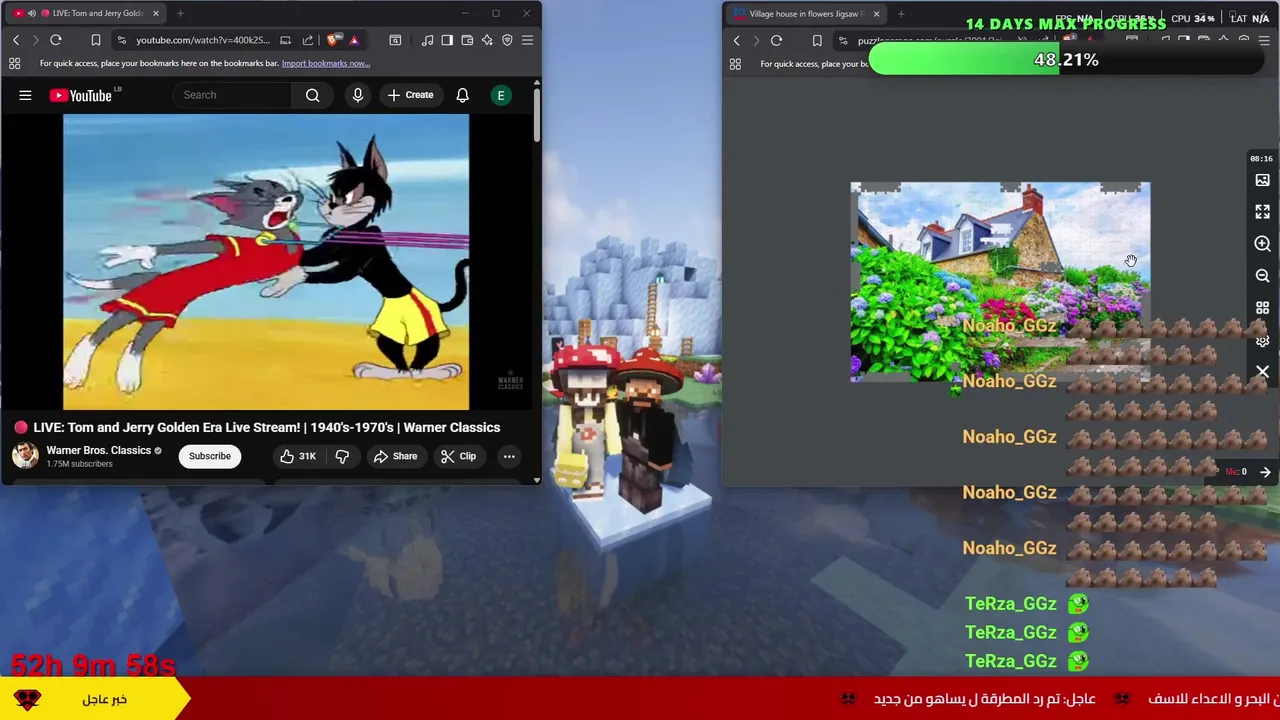
Task: Click the next arrow beside Me: 0
Action: click(x=1265, y=472)
